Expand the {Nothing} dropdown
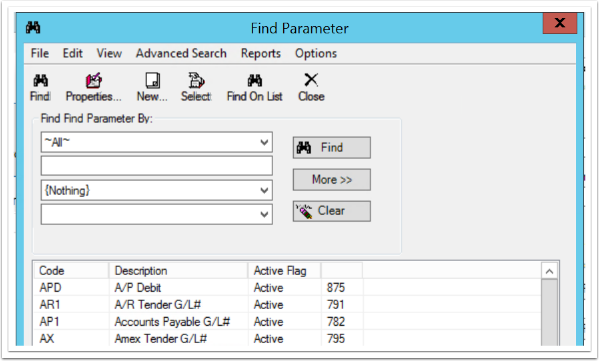Viewport: 599px width, 361px height. pos(264,190)
